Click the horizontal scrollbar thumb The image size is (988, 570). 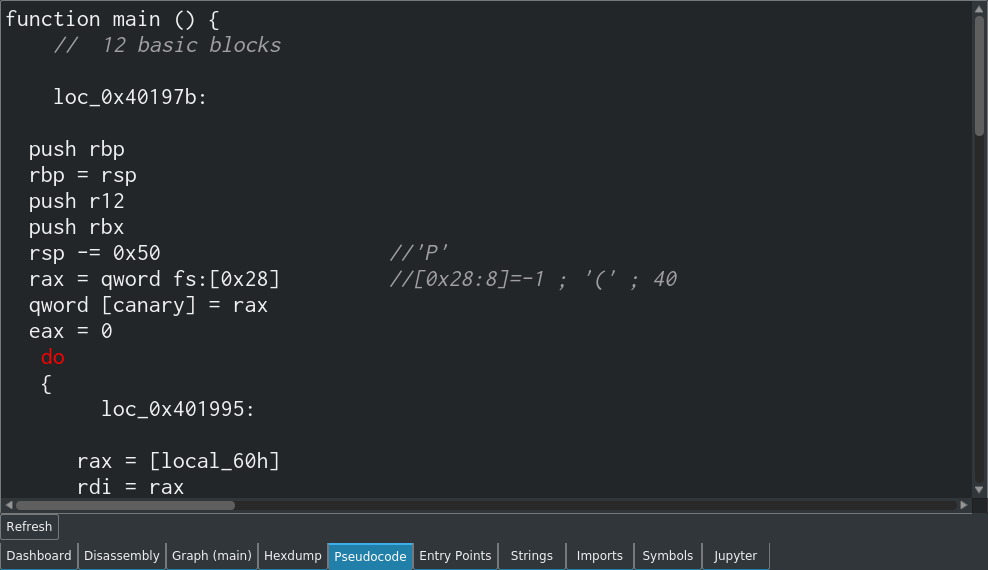click(125, 505)
